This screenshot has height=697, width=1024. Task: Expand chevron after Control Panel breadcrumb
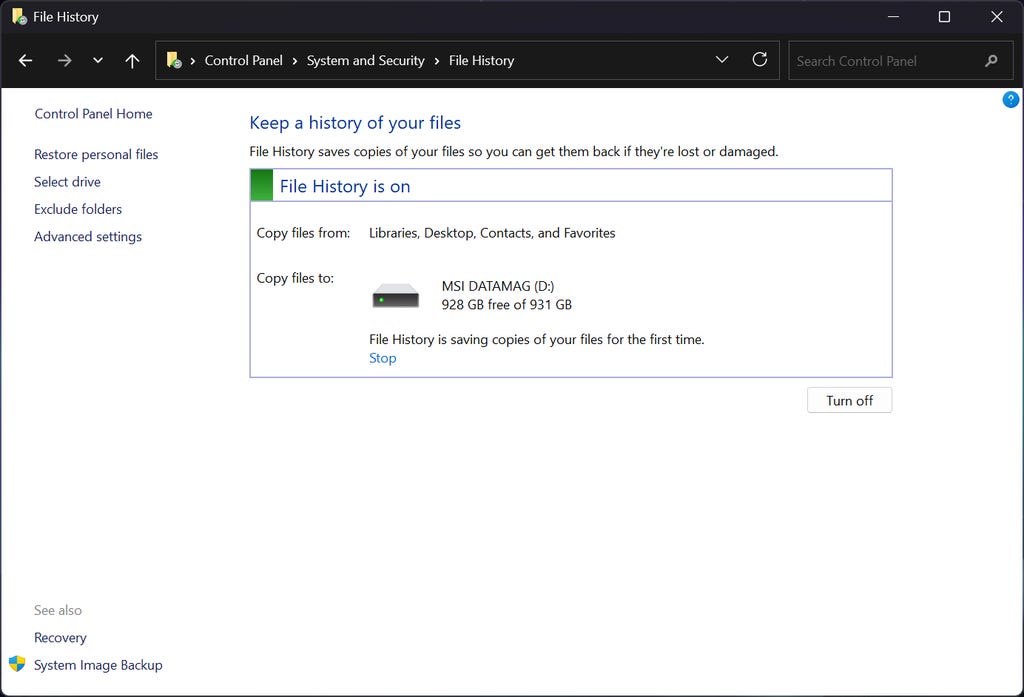(x=295, y=61)
